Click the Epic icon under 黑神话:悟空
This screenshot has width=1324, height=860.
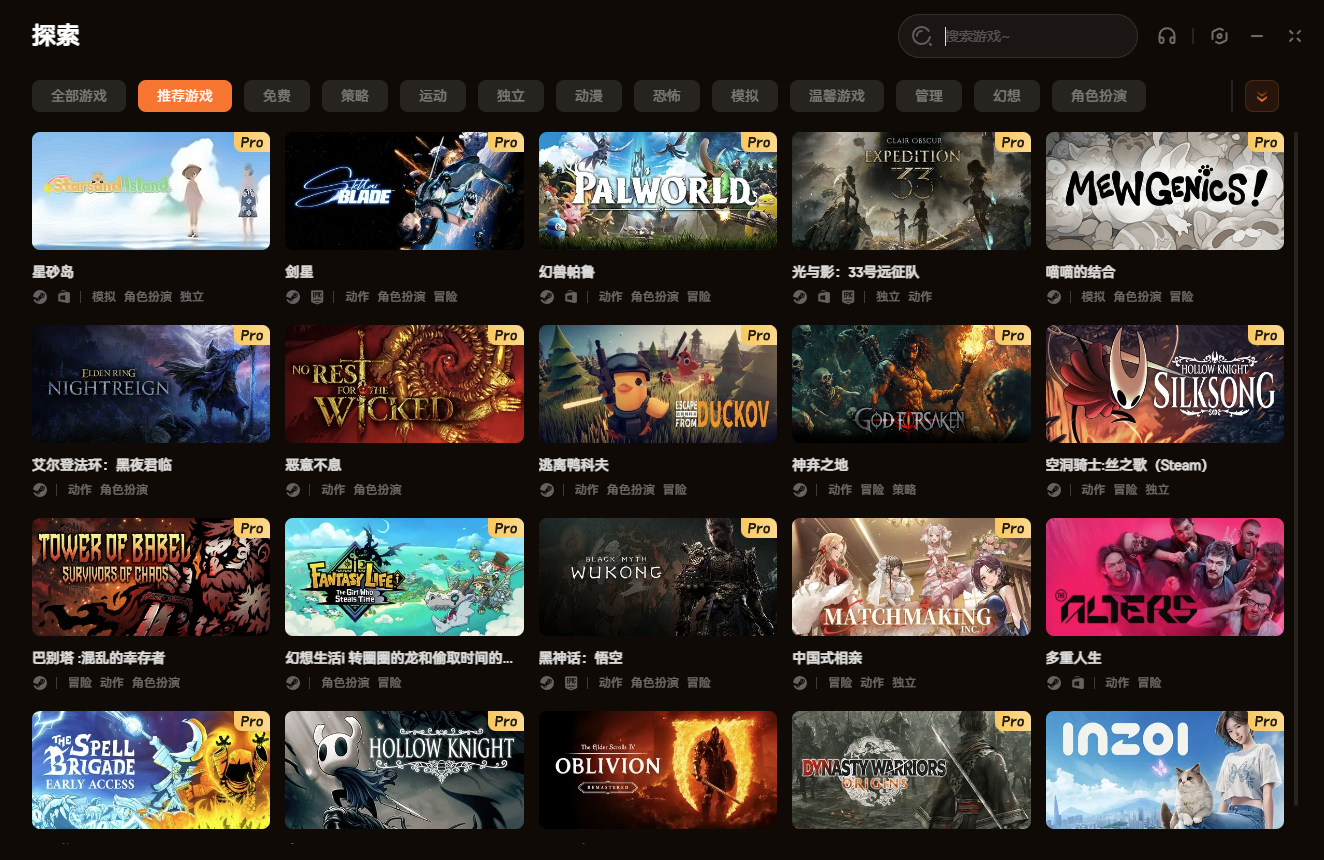pyautogui.click(x=571, y=683)
